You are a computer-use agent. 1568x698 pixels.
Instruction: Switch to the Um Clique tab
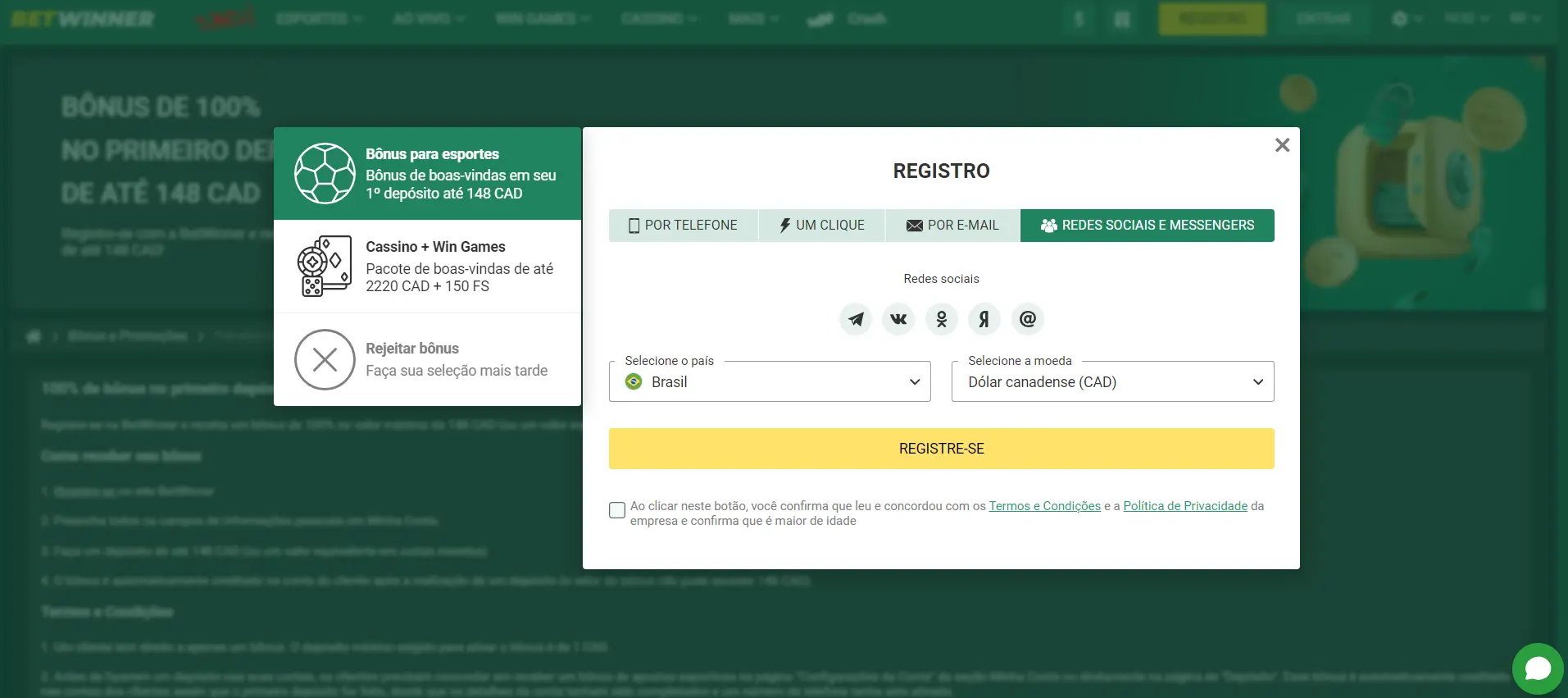pyautogui.click(x=822, y=226)
